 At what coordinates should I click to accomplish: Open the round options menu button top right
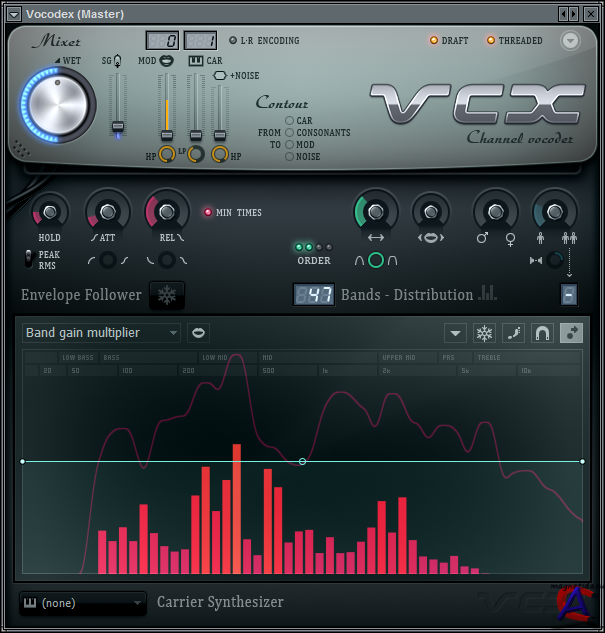(x=570, y=41)
